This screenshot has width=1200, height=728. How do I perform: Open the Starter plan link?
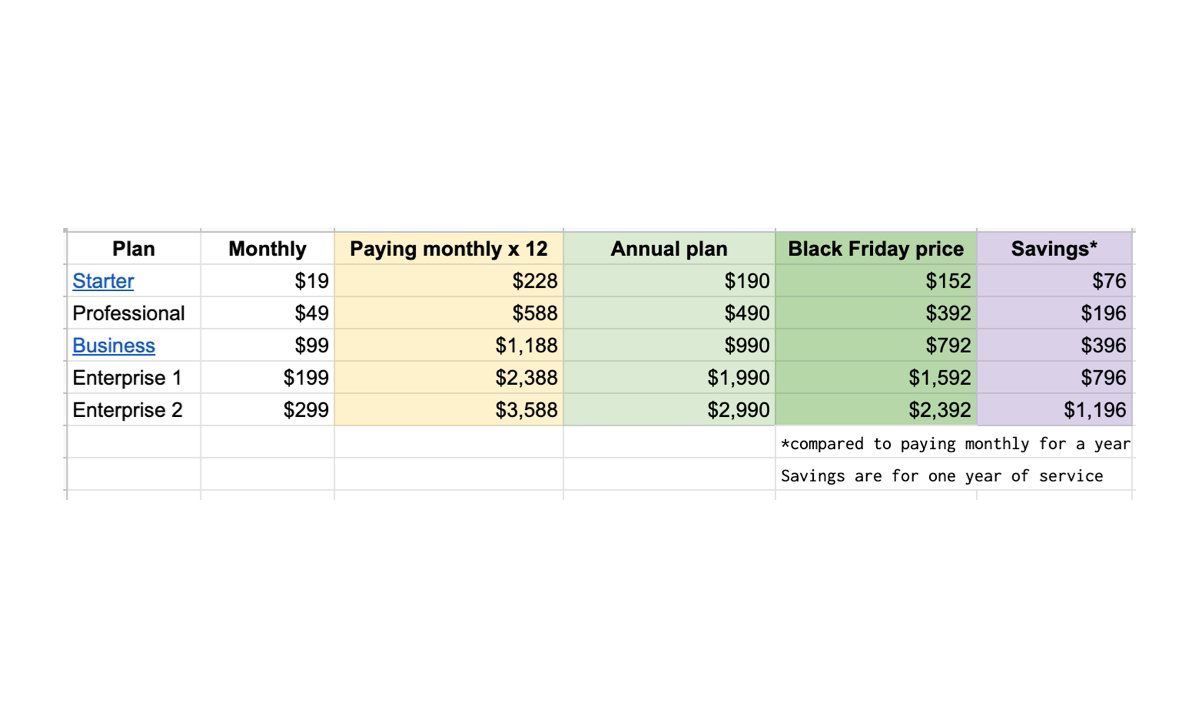[103, 281]
